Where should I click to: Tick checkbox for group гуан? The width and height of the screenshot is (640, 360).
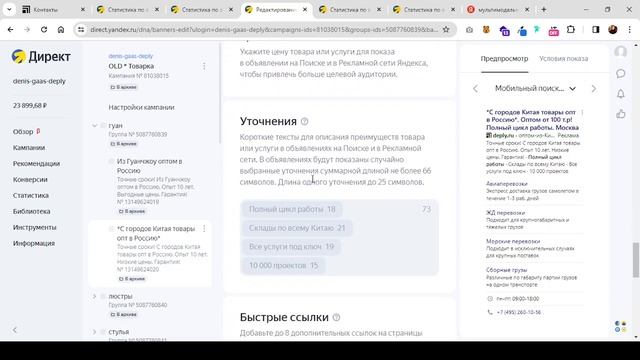(103, 126)
